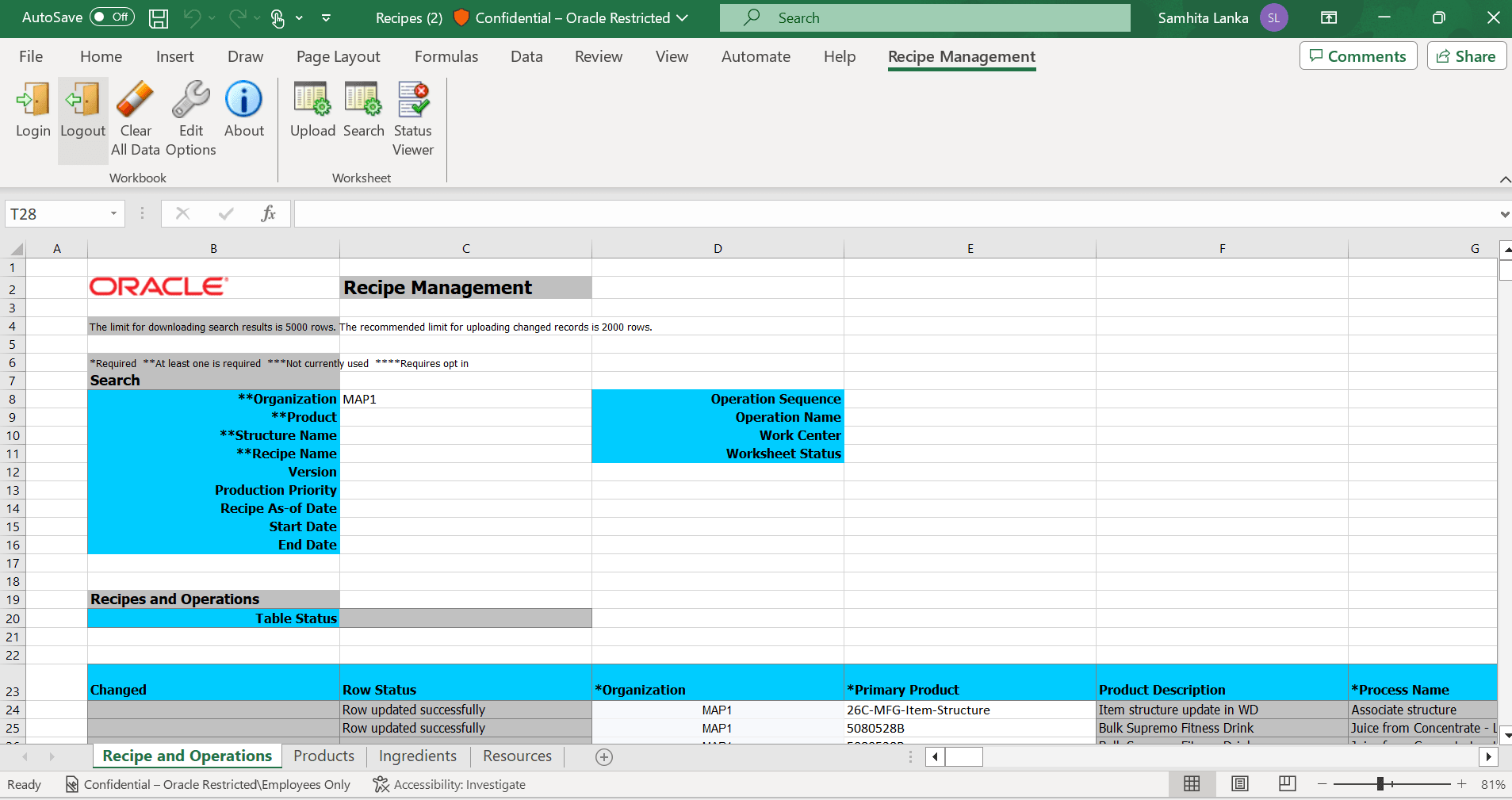Click the formula bar Cancel X icon

click(x=182, y=213)
